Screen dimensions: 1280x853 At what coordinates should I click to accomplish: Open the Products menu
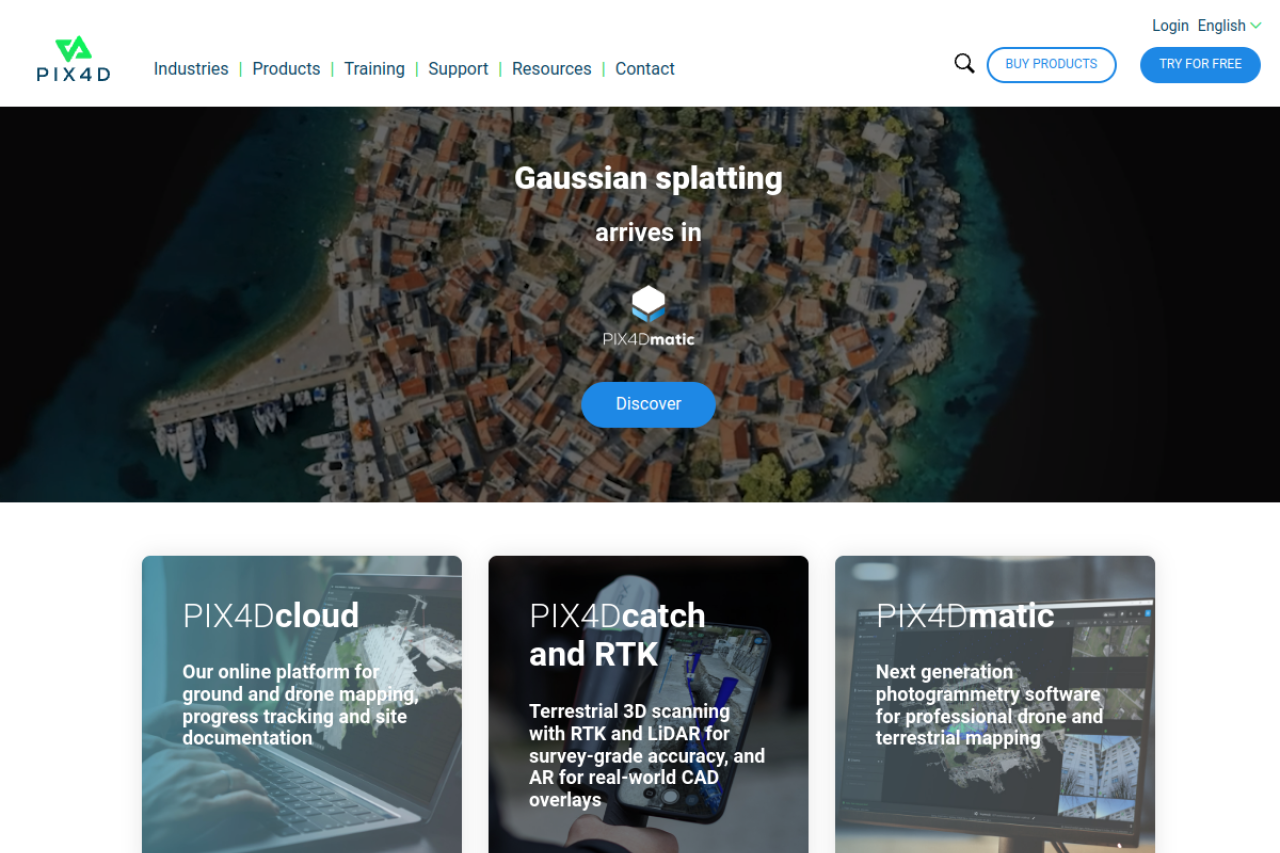286,69
